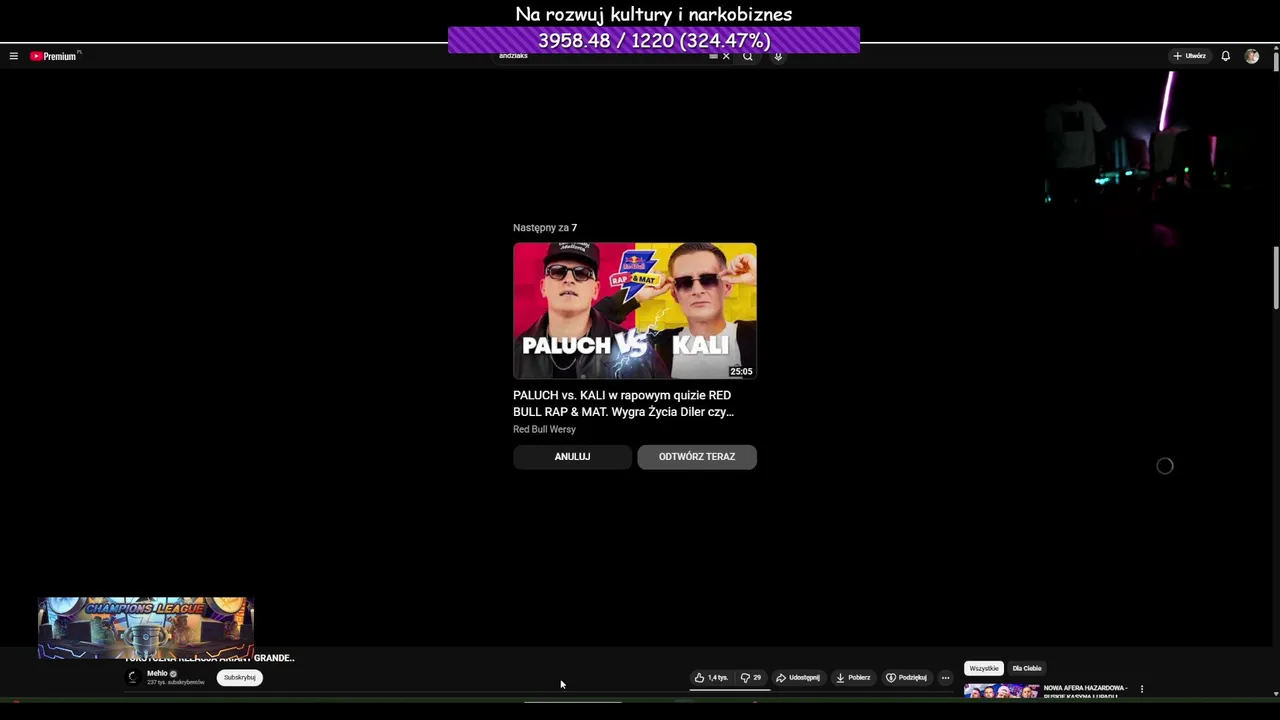This screenshot has height=720, width=1280.
Task: Open the YouTube hamburger guide menu
Action: click(x=13, y=56)
